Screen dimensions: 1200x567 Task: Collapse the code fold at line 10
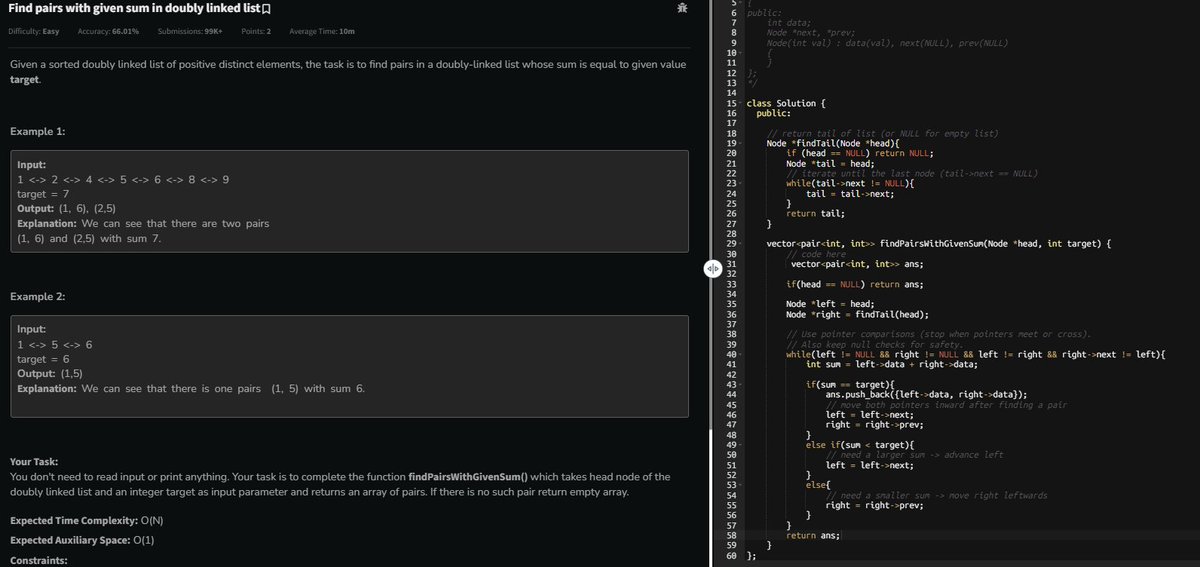741,51
